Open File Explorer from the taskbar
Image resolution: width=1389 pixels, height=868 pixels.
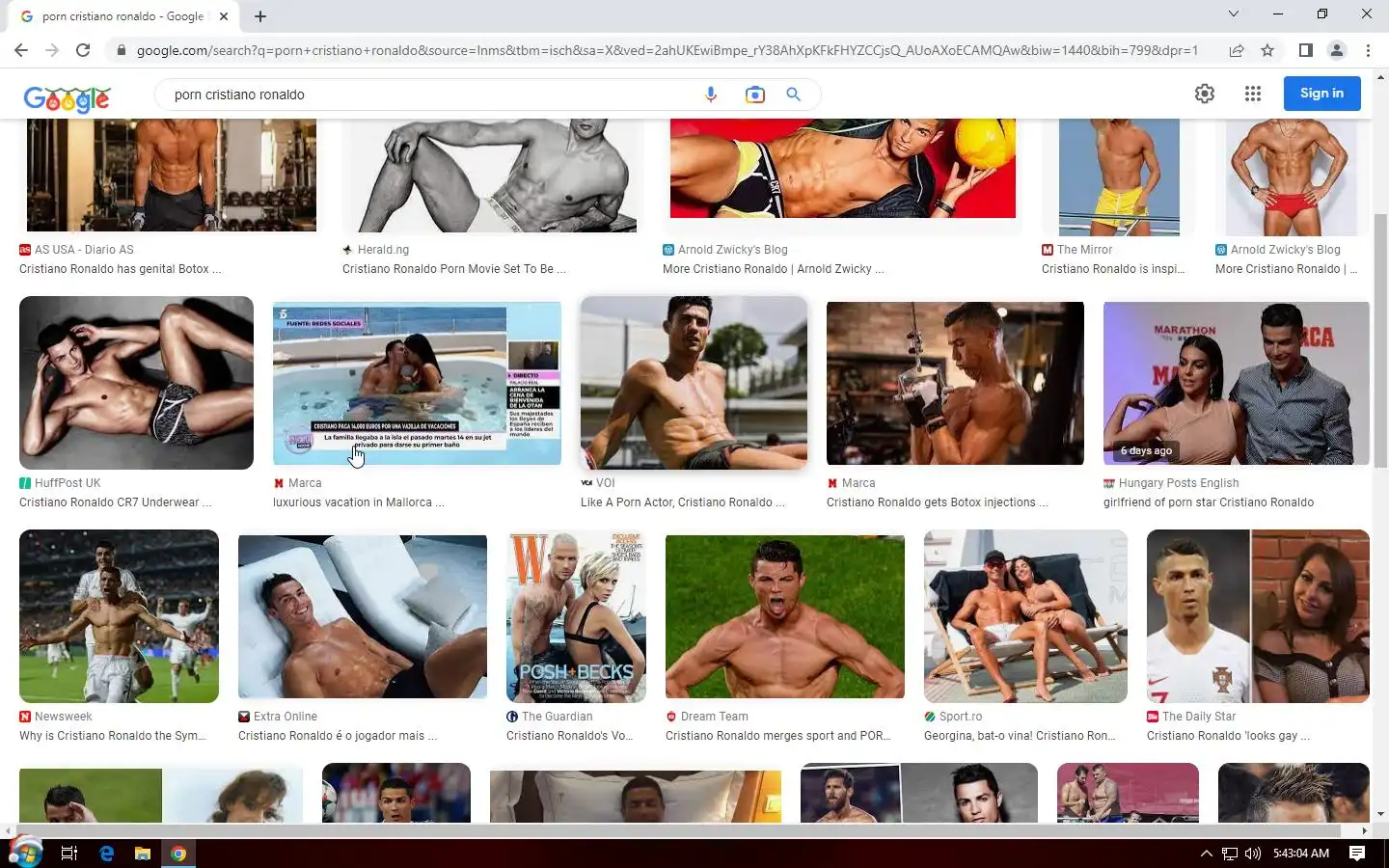(142, 854)
